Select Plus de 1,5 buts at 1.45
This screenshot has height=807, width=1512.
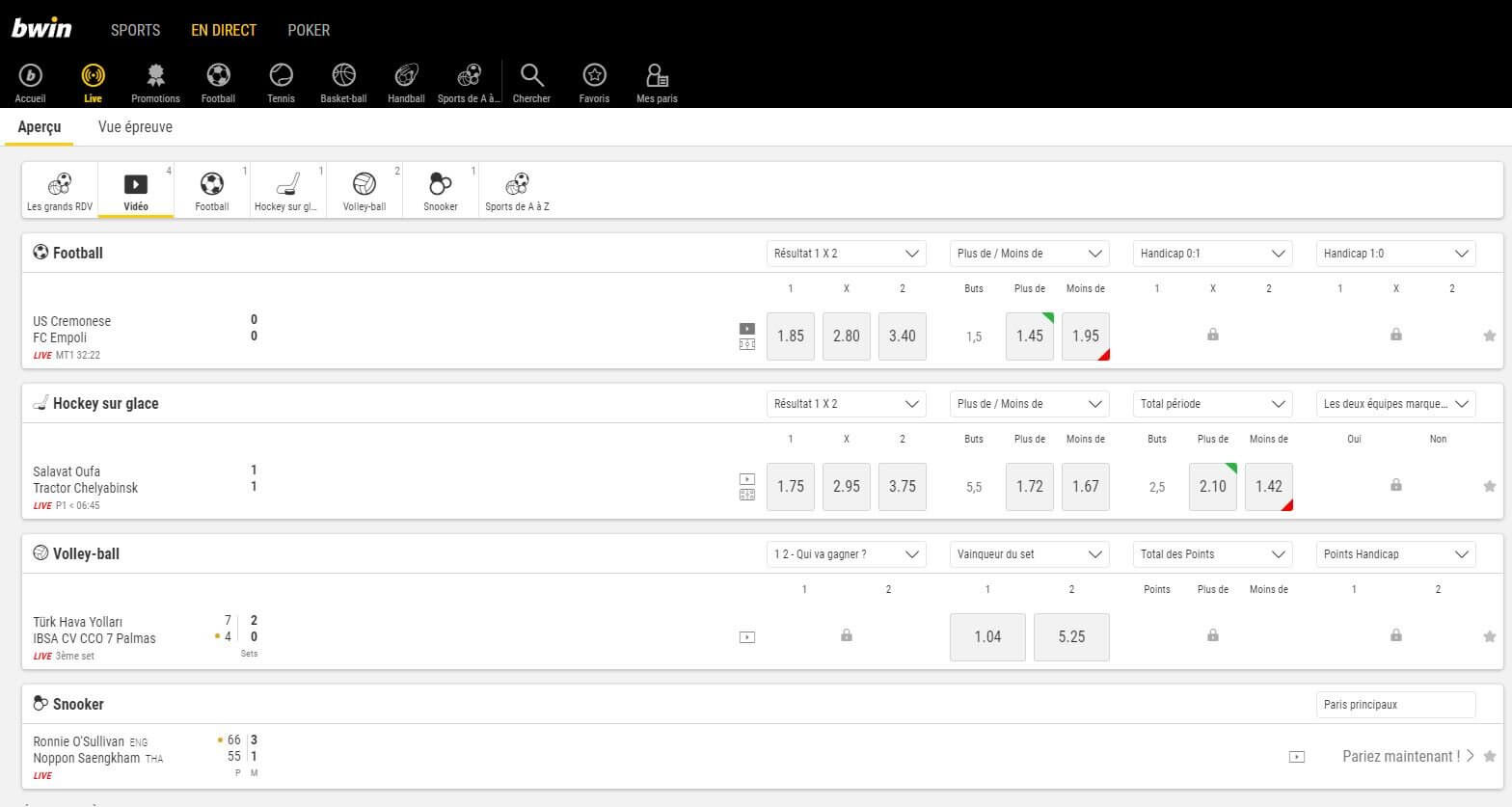(x=1030, y=336)
